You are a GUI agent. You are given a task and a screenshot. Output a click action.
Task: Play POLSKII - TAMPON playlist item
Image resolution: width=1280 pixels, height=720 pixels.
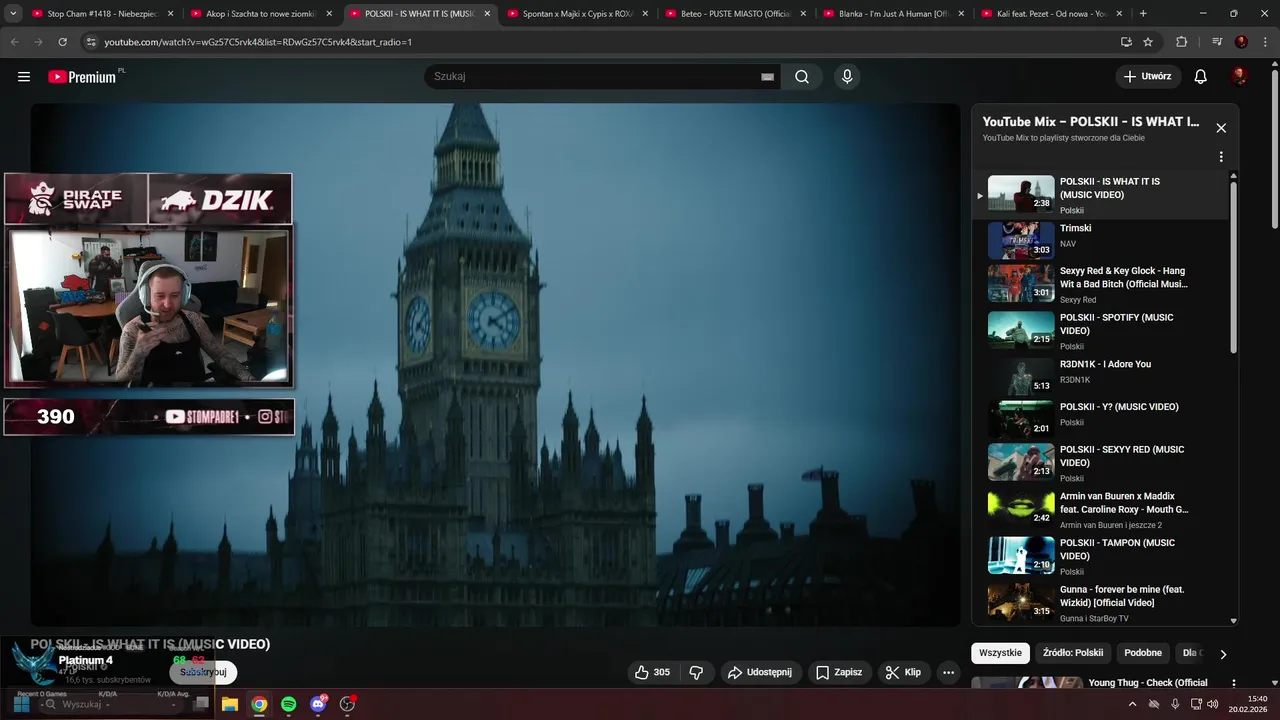[1100, 556]
